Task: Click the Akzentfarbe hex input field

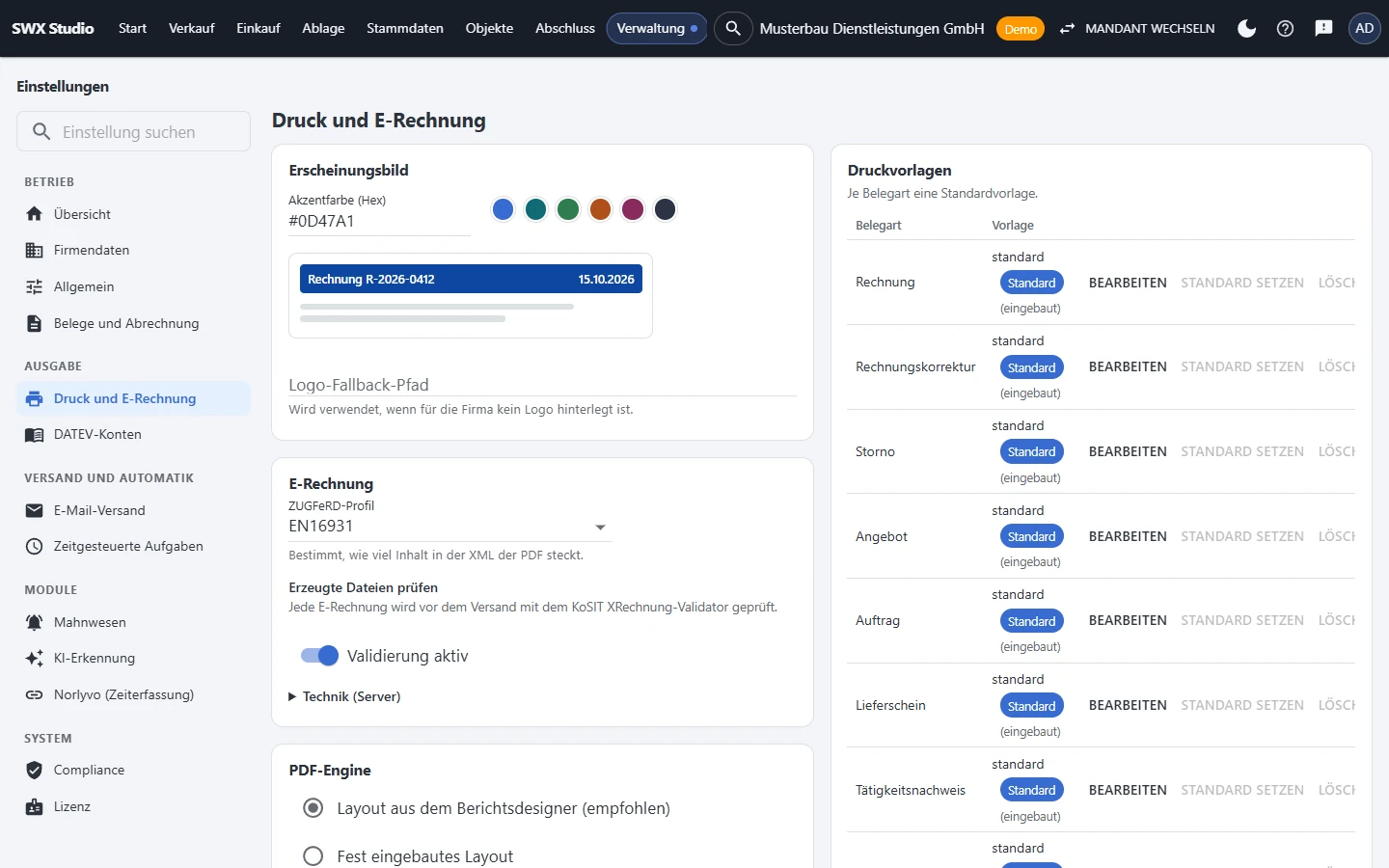Action: (379, 221)
